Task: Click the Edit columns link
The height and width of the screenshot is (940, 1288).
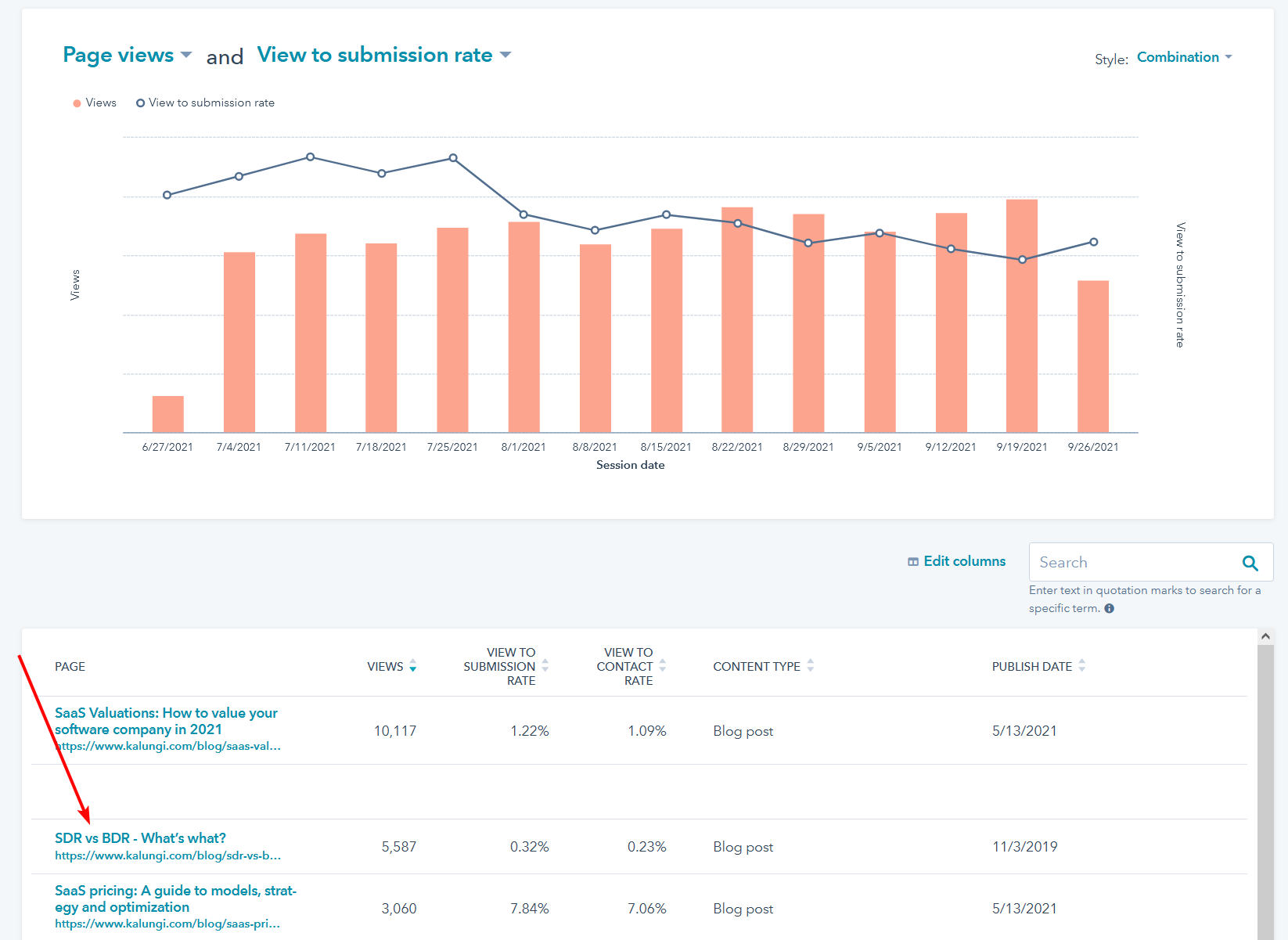Action: 964,561
